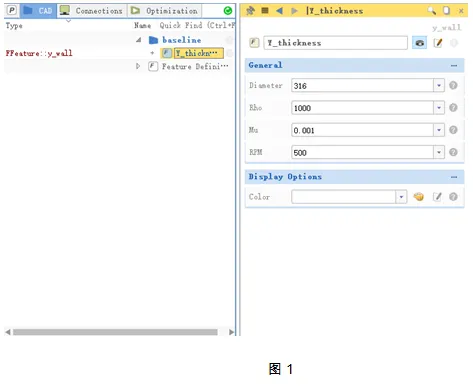
Task: Open the RPM dropdown arrow
Action: 439,152
